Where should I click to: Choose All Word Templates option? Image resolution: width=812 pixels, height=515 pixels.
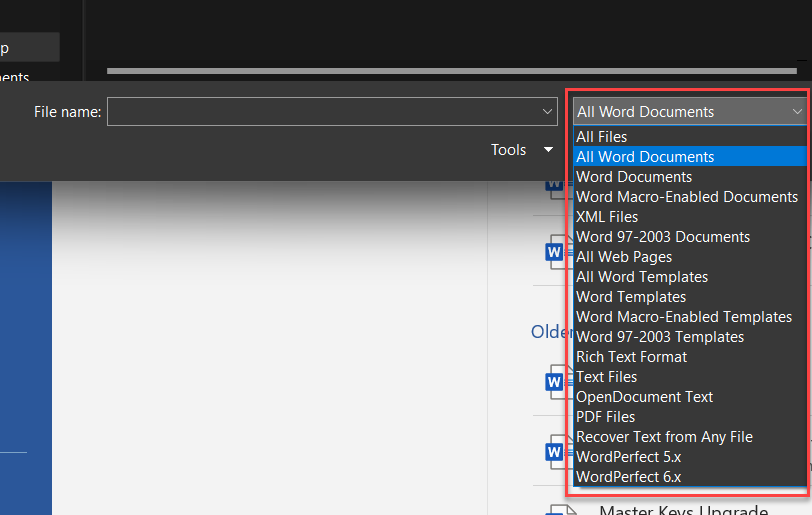690,277
